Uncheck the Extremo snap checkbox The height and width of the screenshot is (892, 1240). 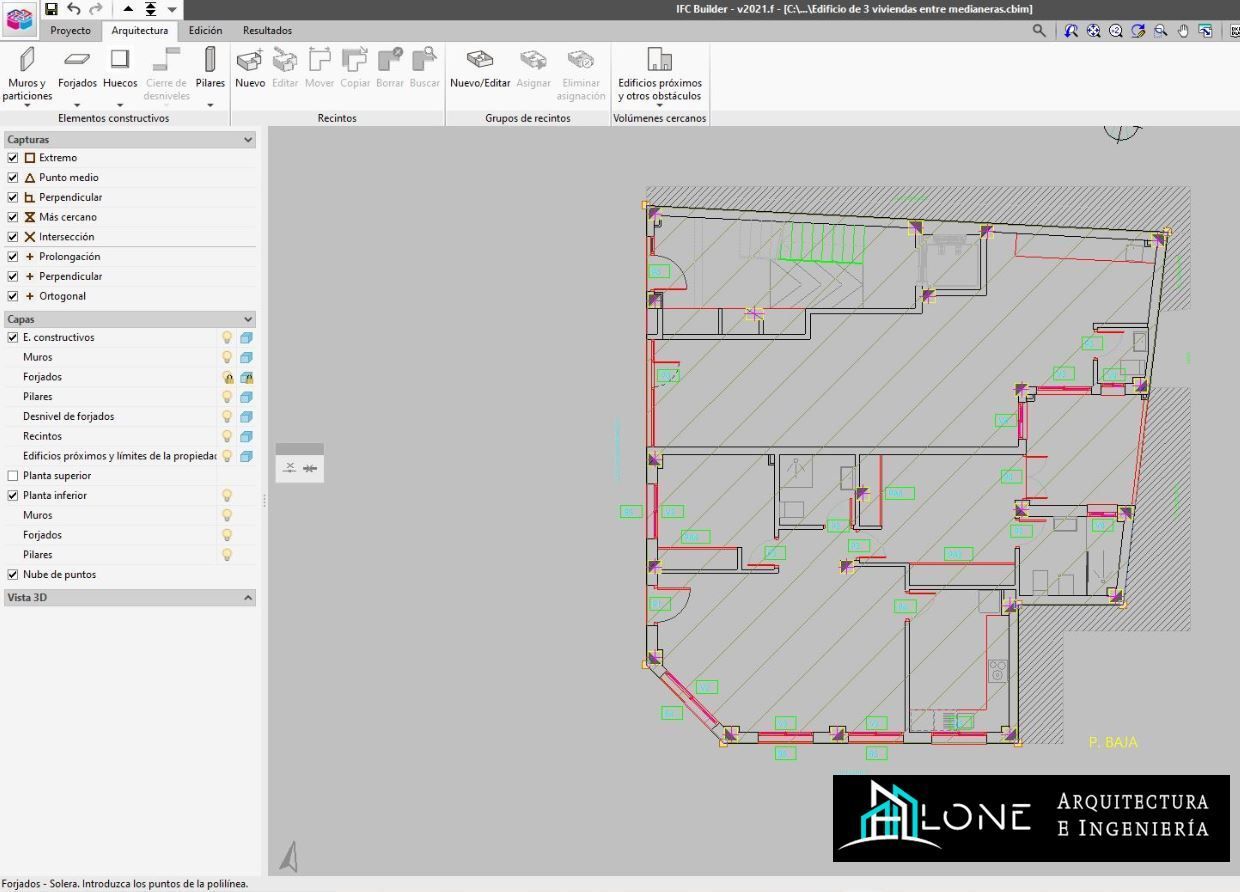13,158
